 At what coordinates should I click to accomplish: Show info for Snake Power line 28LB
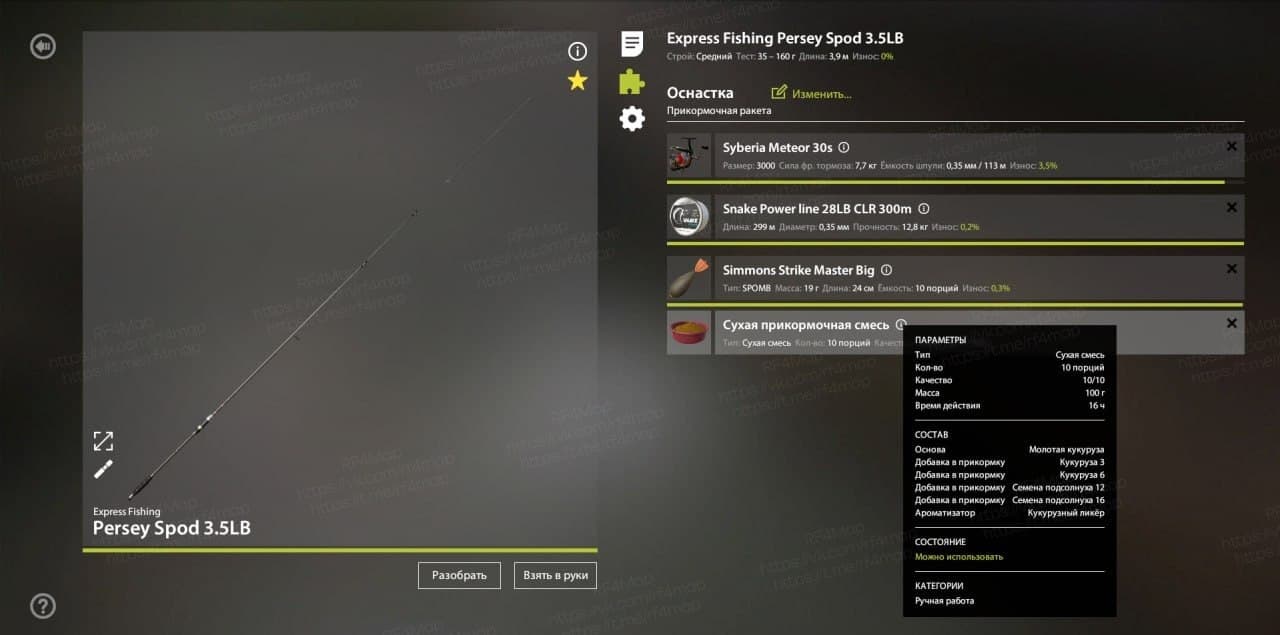924,209
